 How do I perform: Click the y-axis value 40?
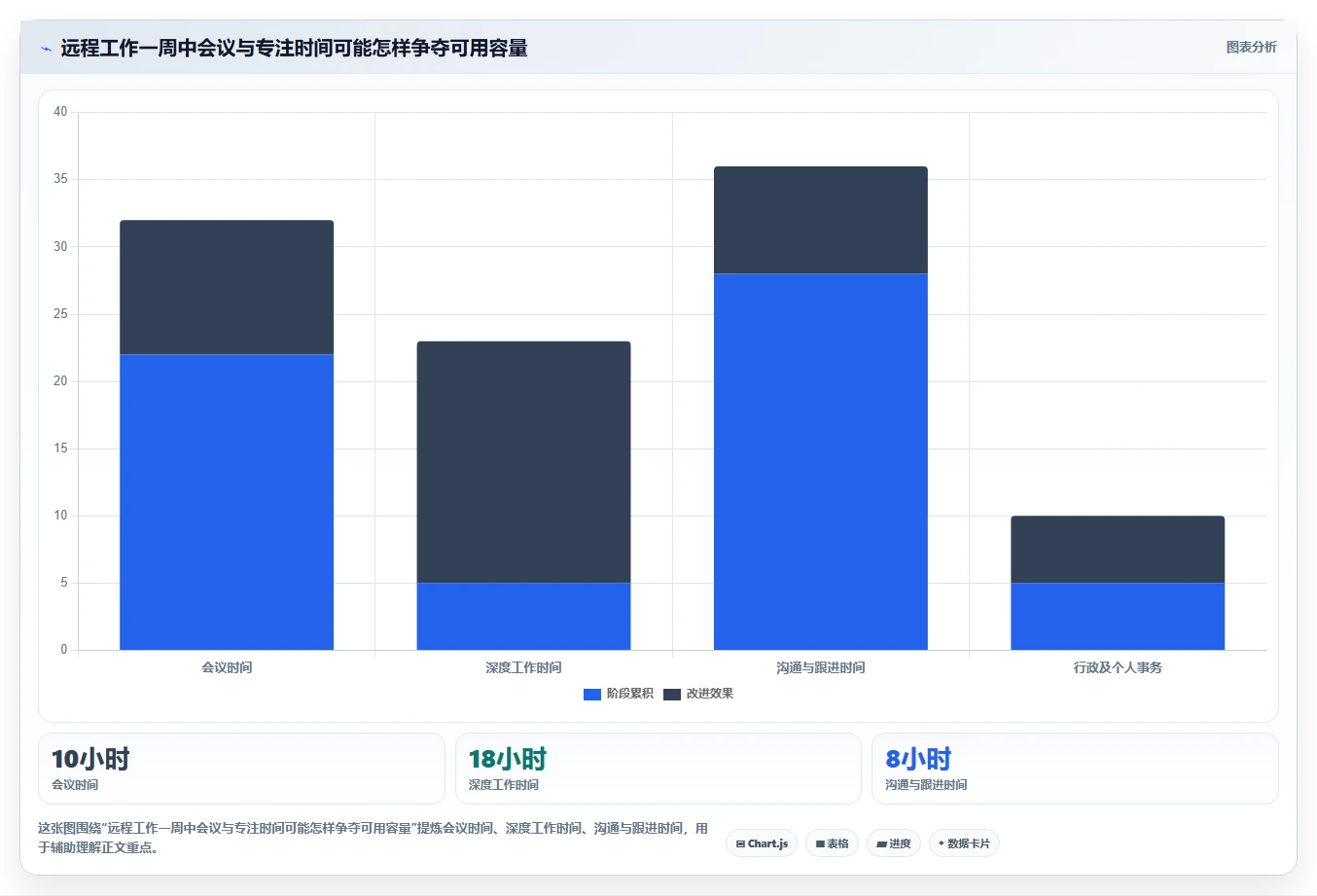(60, 112)
